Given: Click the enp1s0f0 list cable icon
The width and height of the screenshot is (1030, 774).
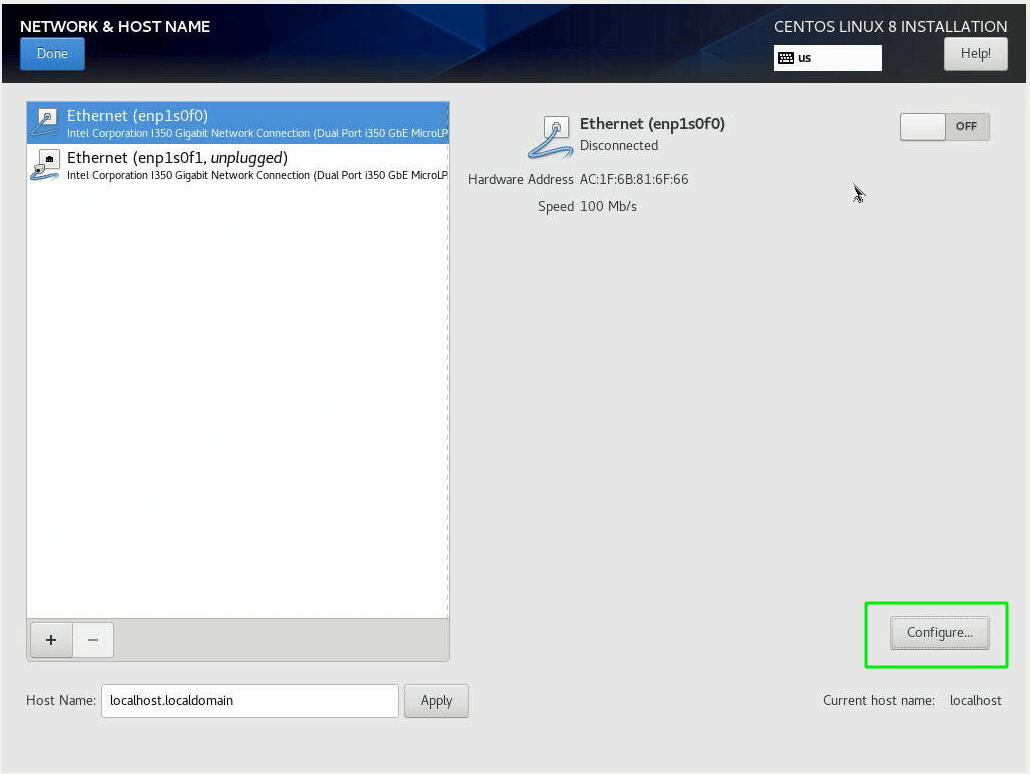Looking at the screenshot, I should [45, 122].
